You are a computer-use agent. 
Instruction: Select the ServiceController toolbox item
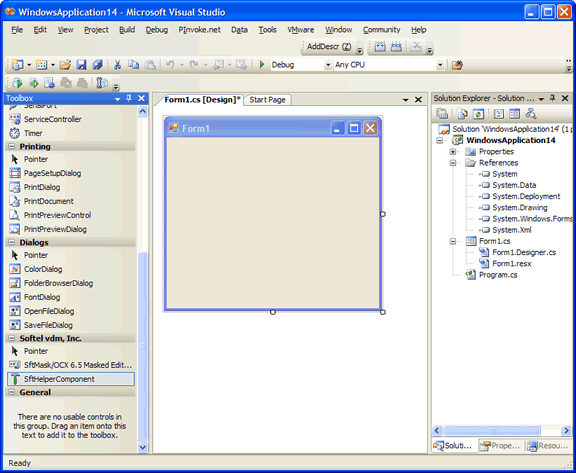point(71,119)
